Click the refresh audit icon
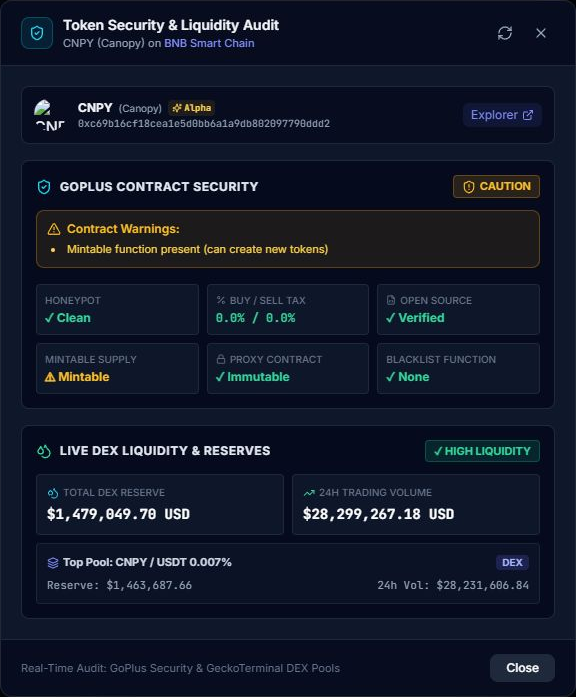The width and height of the screenshot is (576, 697). coord(505,33)
